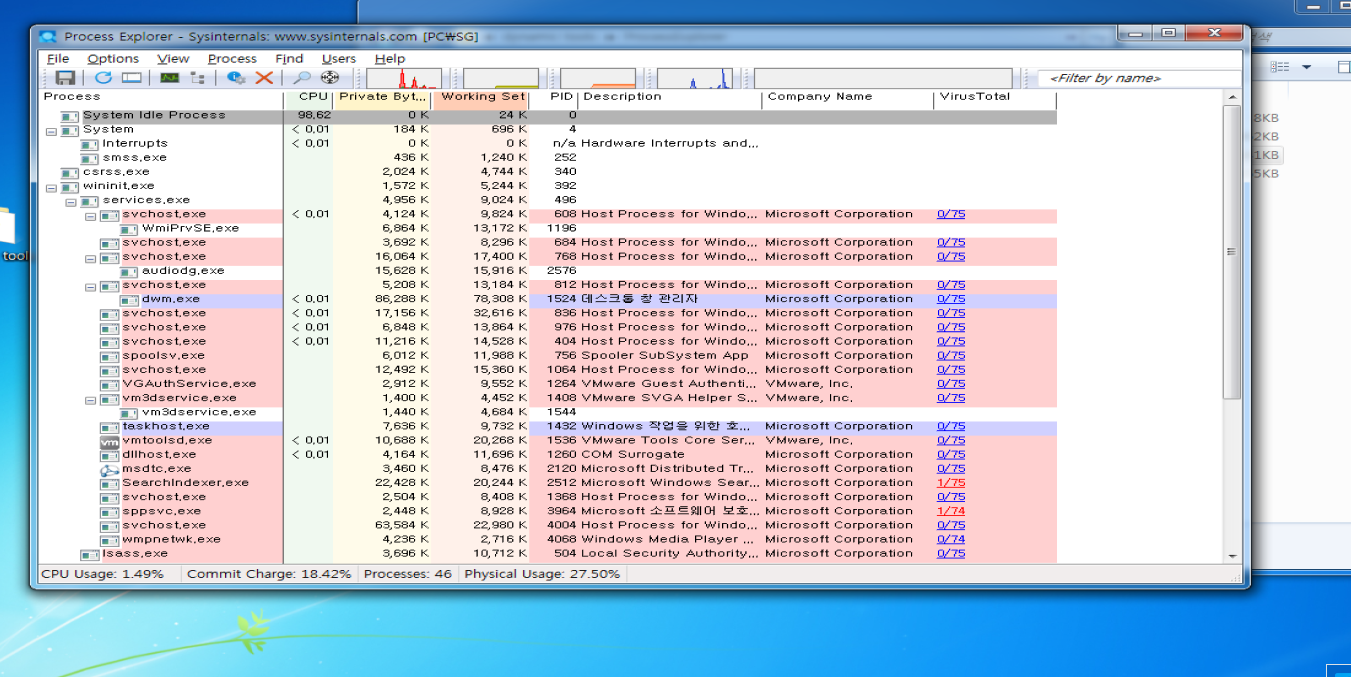Click the magnifier Find Handle or DLL icon

coord(302,78)
